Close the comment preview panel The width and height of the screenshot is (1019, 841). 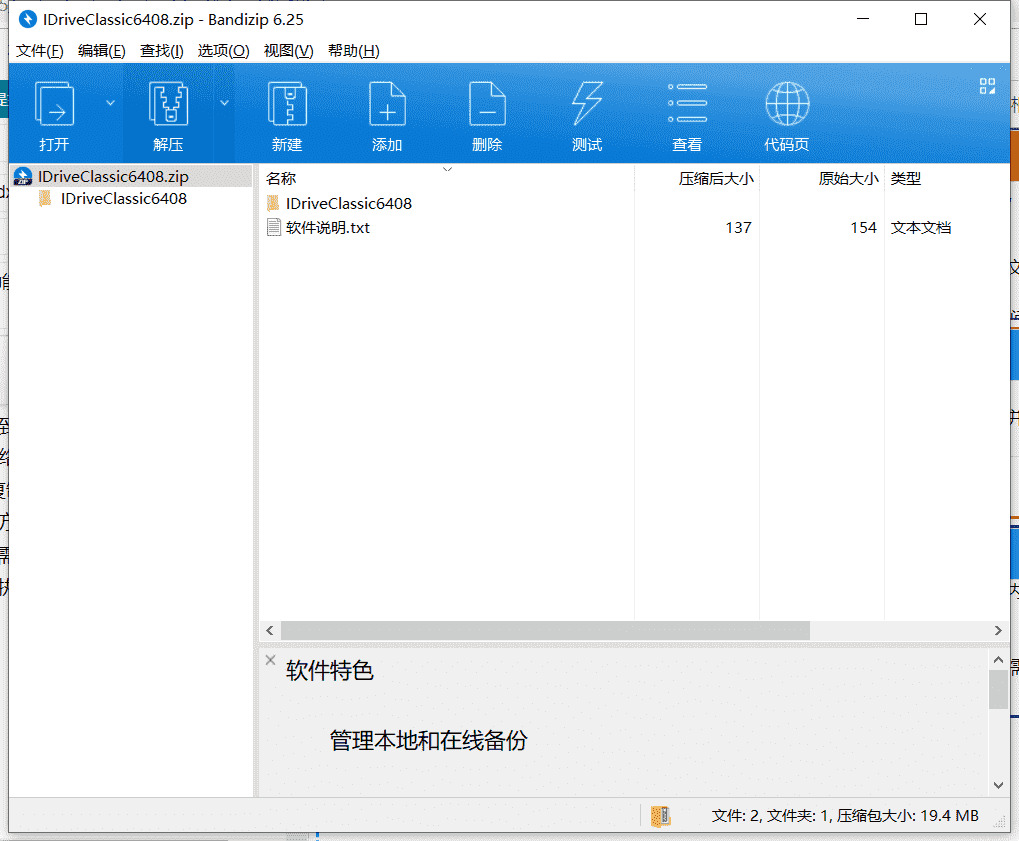[x=270, y=660]
